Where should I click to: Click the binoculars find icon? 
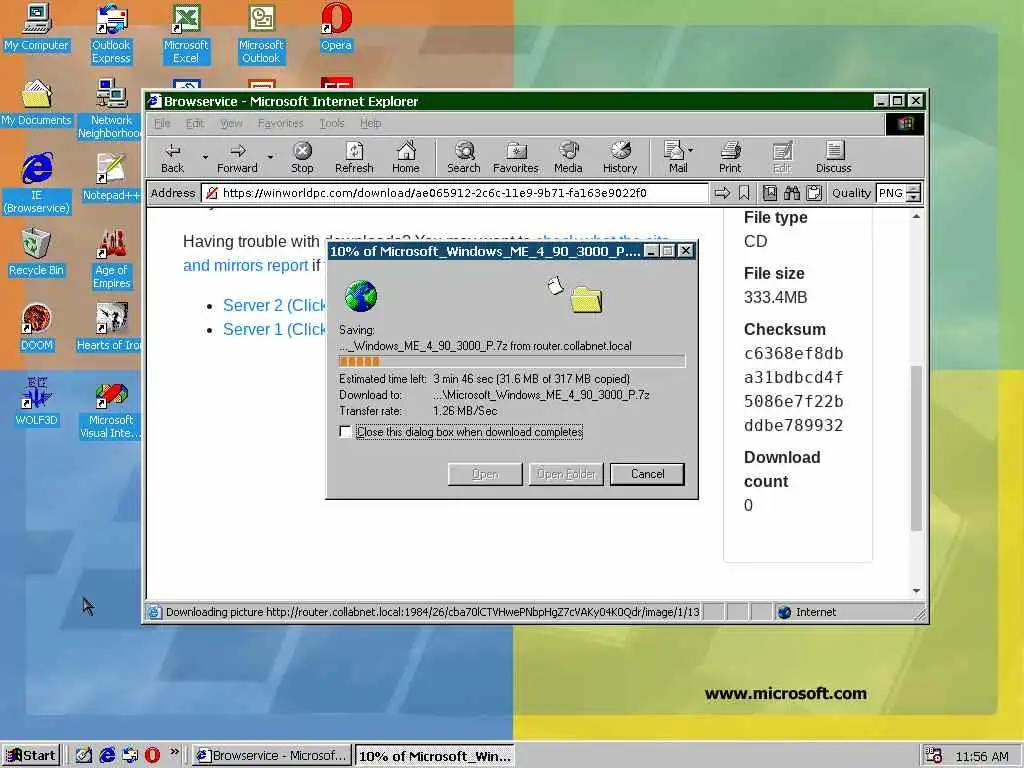pos(792,193)
